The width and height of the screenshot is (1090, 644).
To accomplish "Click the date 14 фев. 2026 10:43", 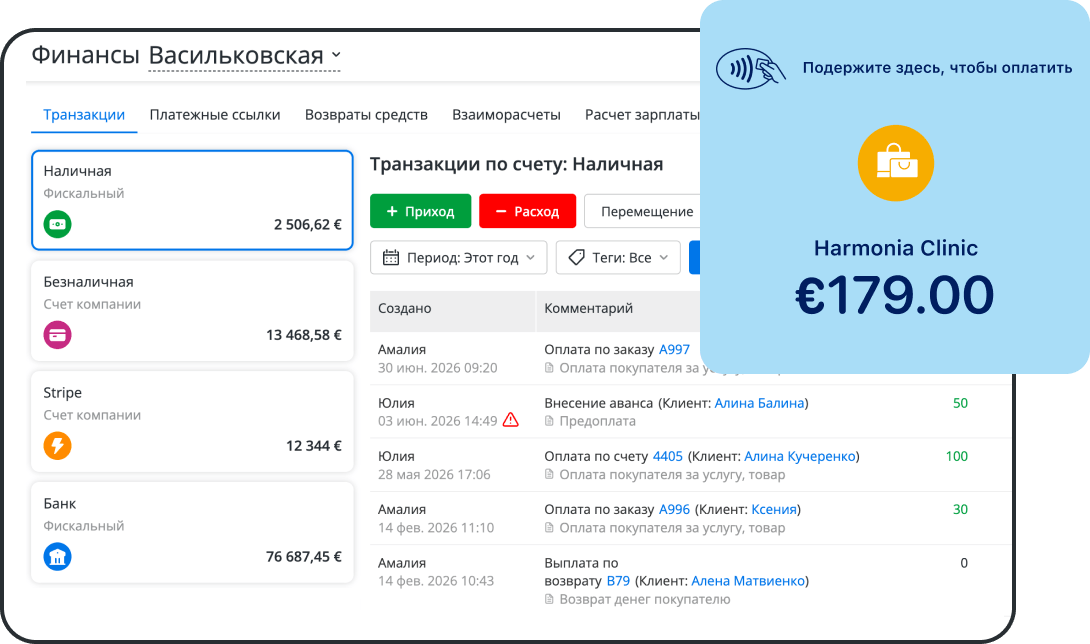I will (436, 581).
